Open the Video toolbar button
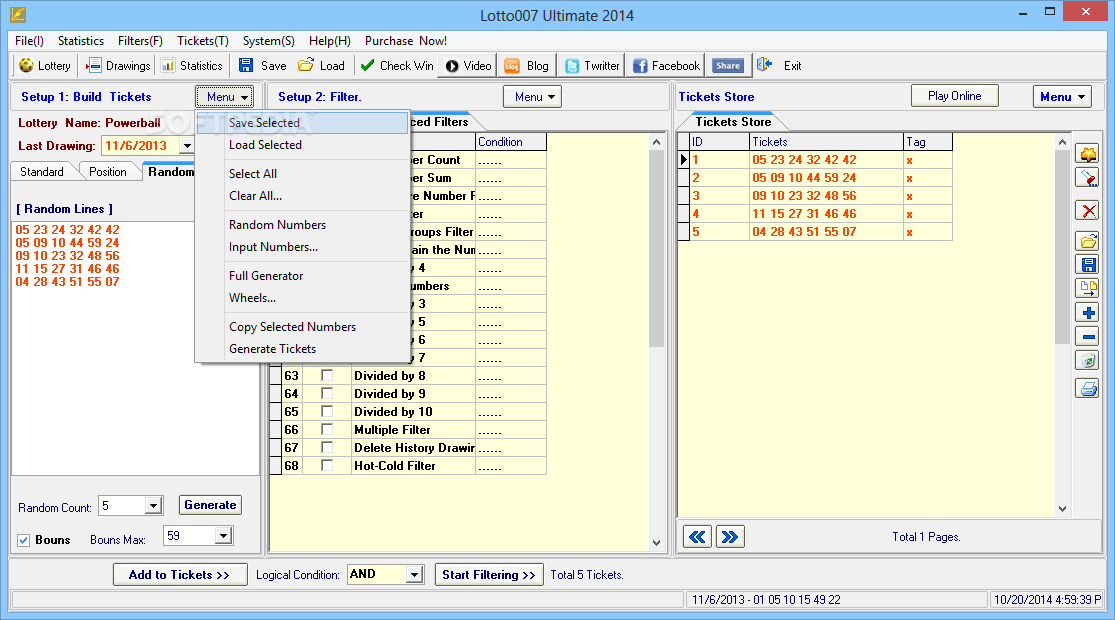Image resolution: width=1115 pixels, height=620 pixels. tap(467, 65)
